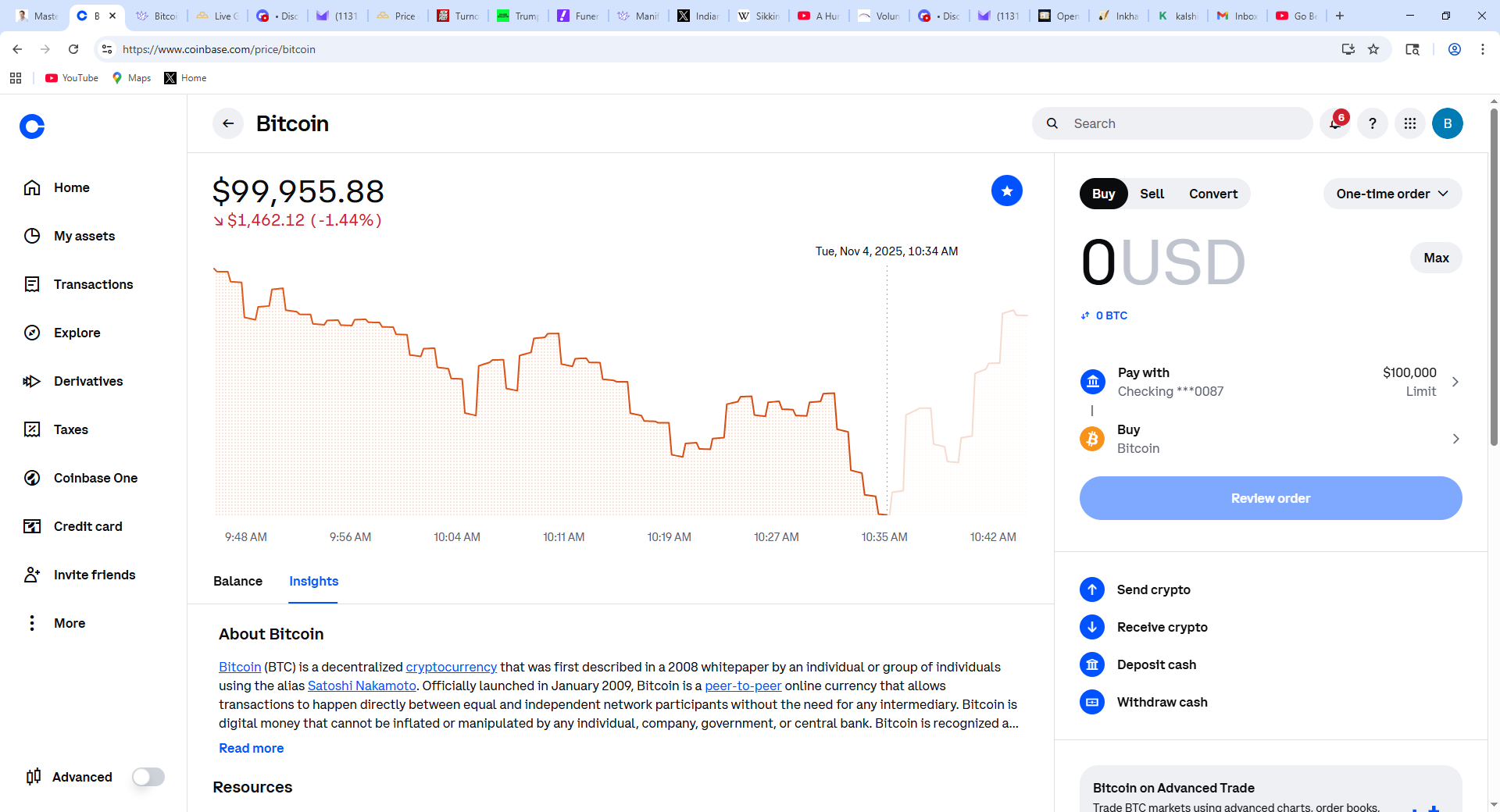
Task: Switch to the Balance tab
Action: click(237, 581)
